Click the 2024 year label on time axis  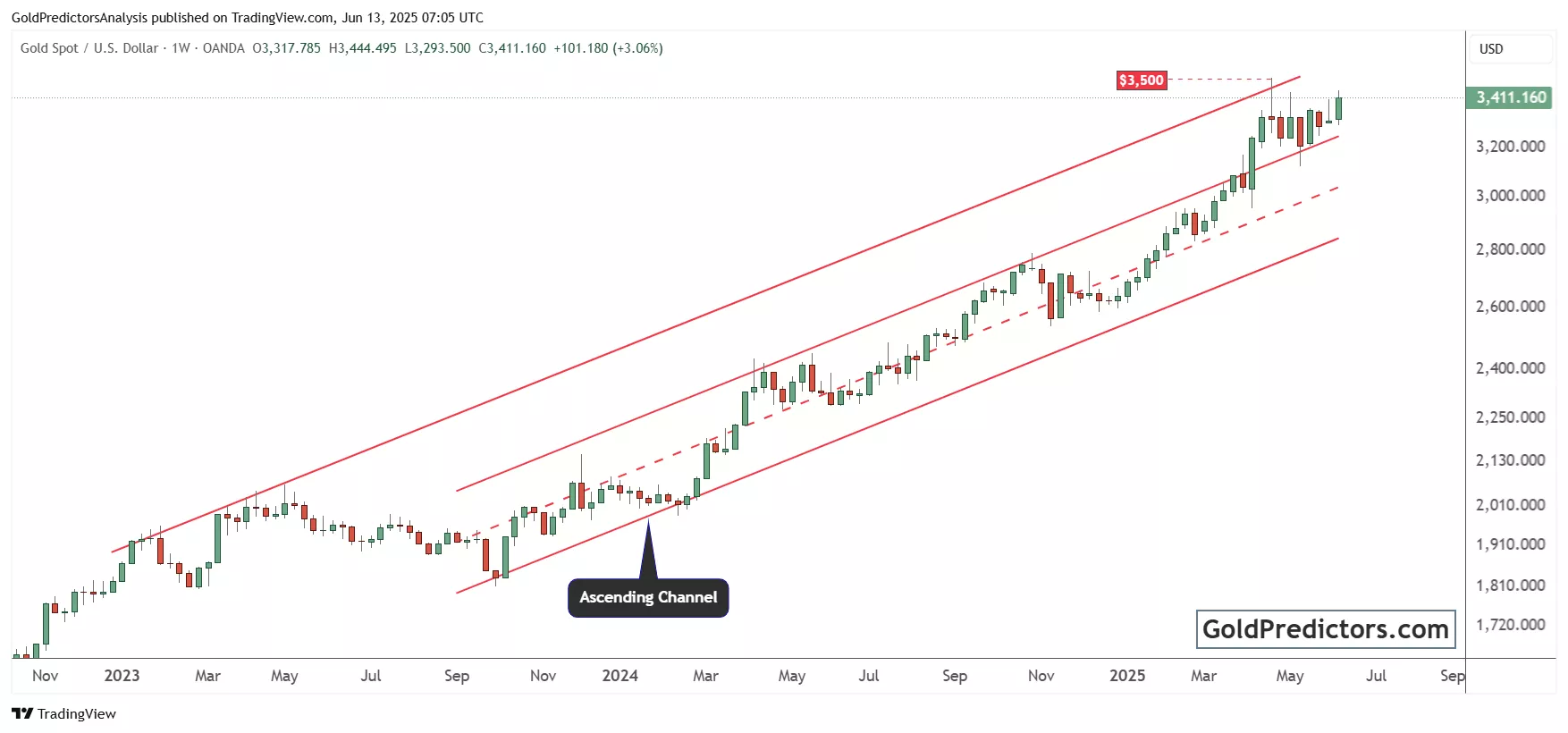pyautogui.click(x=620, y=676)
